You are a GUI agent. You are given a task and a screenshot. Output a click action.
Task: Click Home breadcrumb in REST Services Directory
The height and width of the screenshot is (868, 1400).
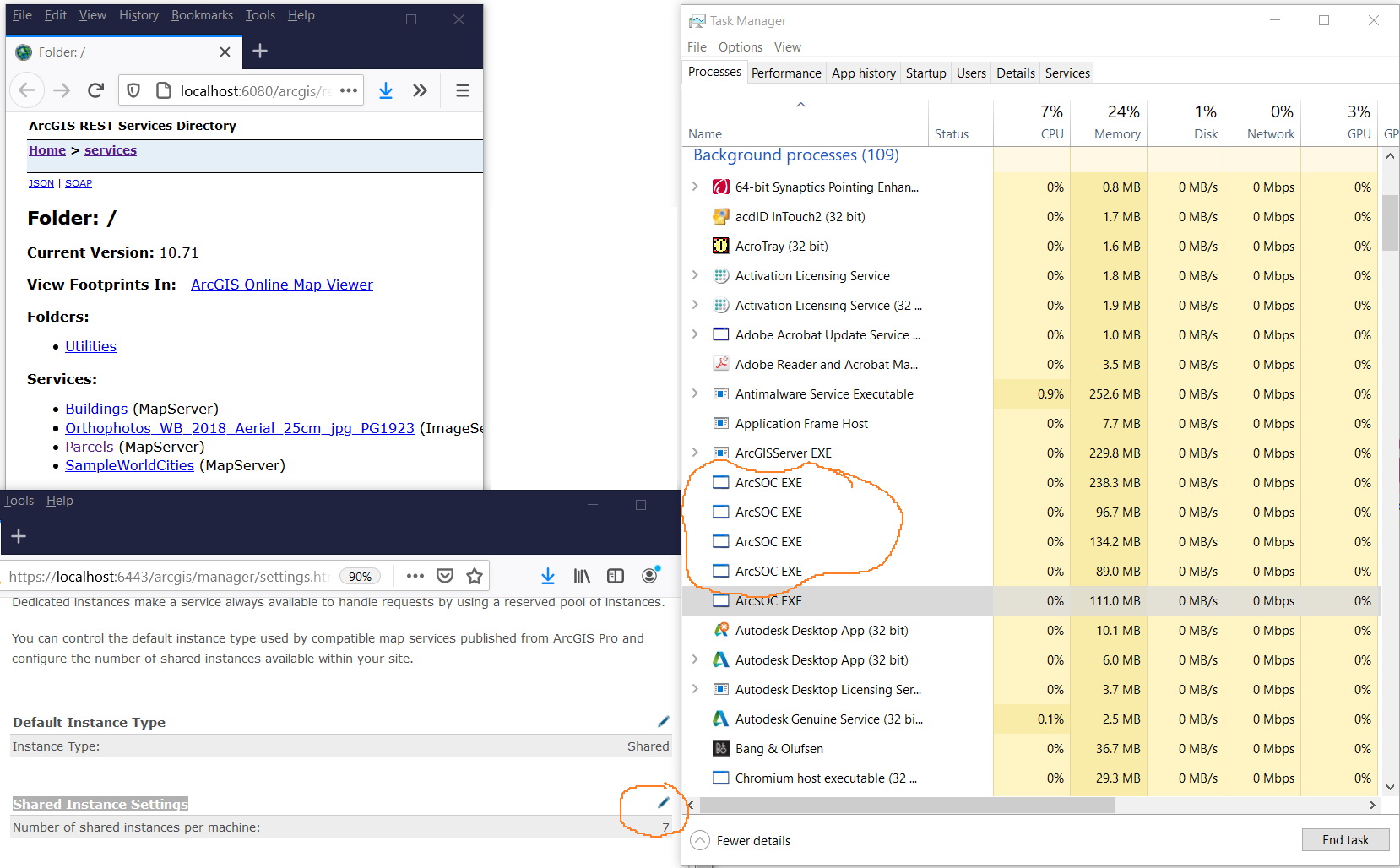point(47,150)
